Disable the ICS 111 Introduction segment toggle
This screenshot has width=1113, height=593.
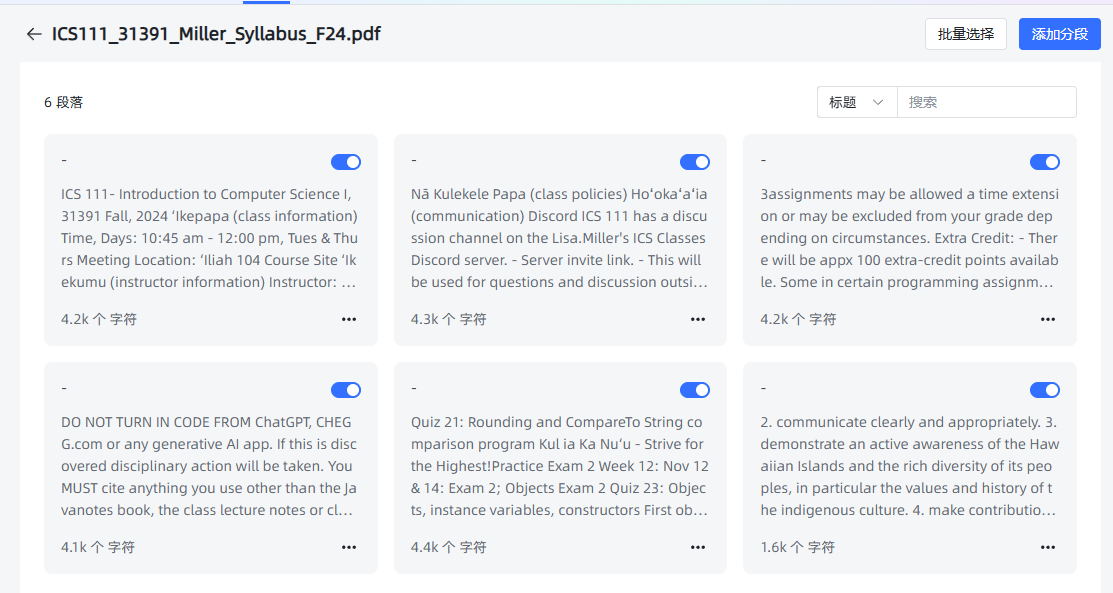346,162
